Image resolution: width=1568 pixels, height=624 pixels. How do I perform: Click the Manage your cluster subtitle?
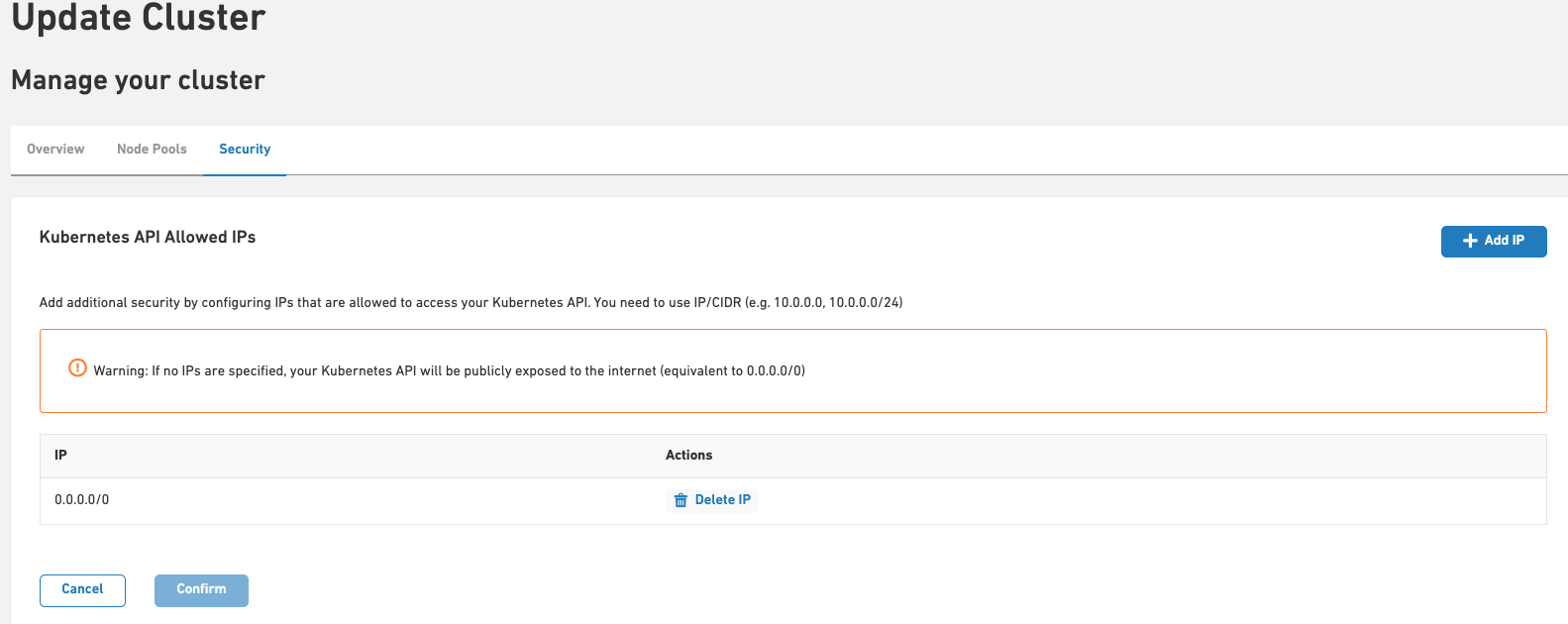(x=138, y=80)
